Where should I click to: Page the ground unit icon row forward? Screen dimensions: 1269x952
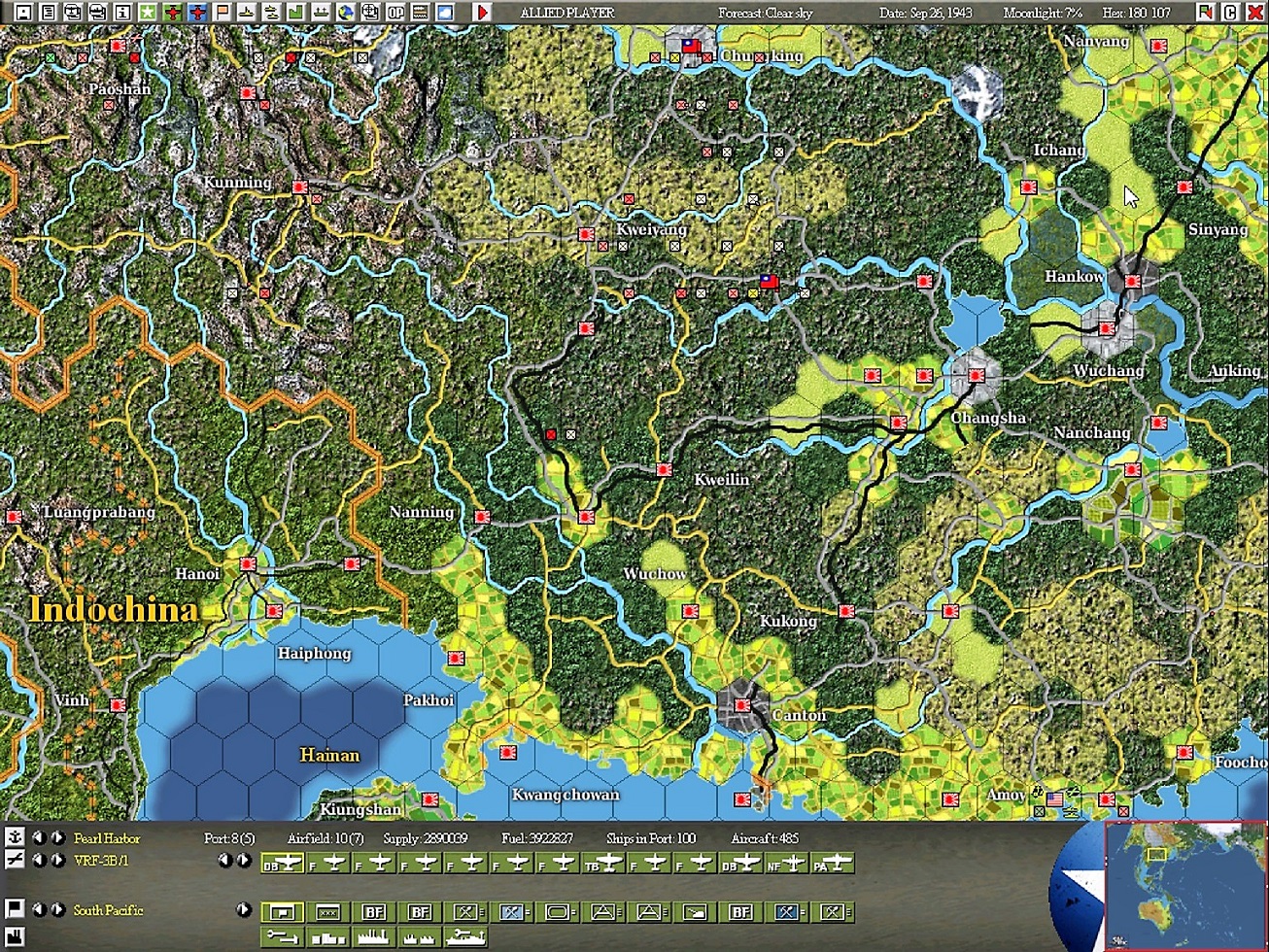(x=244, y=910)
